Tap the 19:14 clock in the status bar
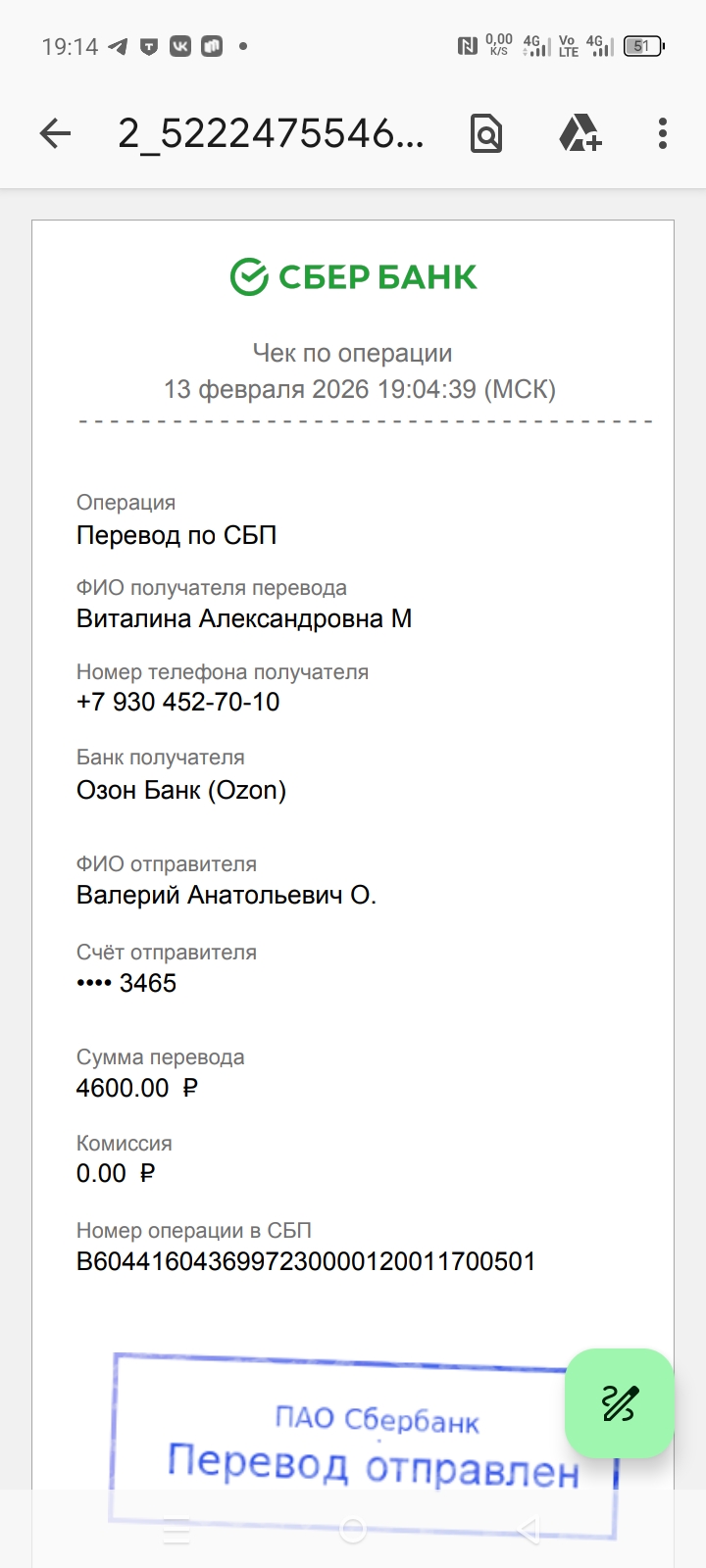This screenshot has height=1568, width=706. tap(70, 46)
